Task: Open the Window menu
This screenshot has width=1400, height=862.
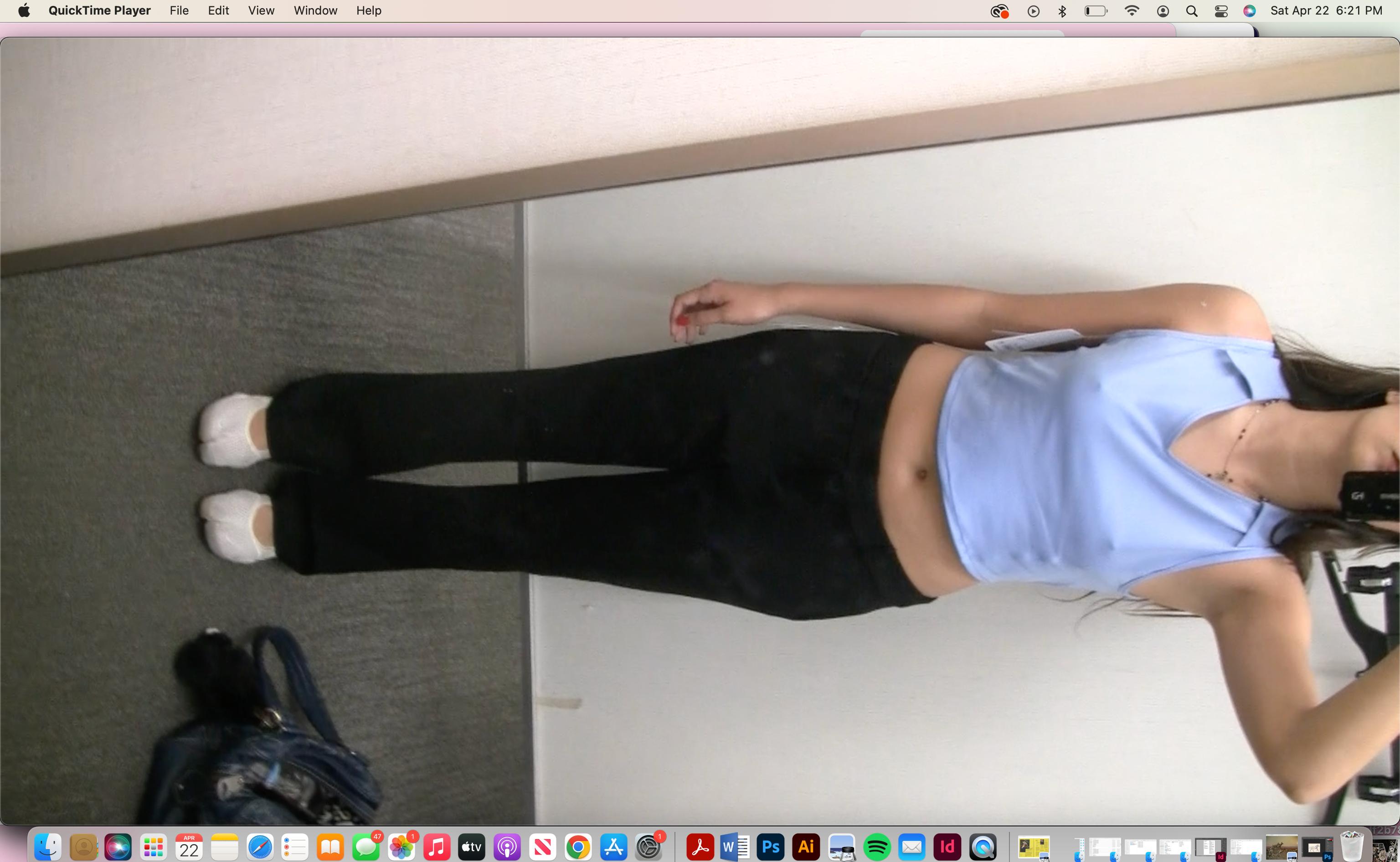Action: tap(315, 11)
